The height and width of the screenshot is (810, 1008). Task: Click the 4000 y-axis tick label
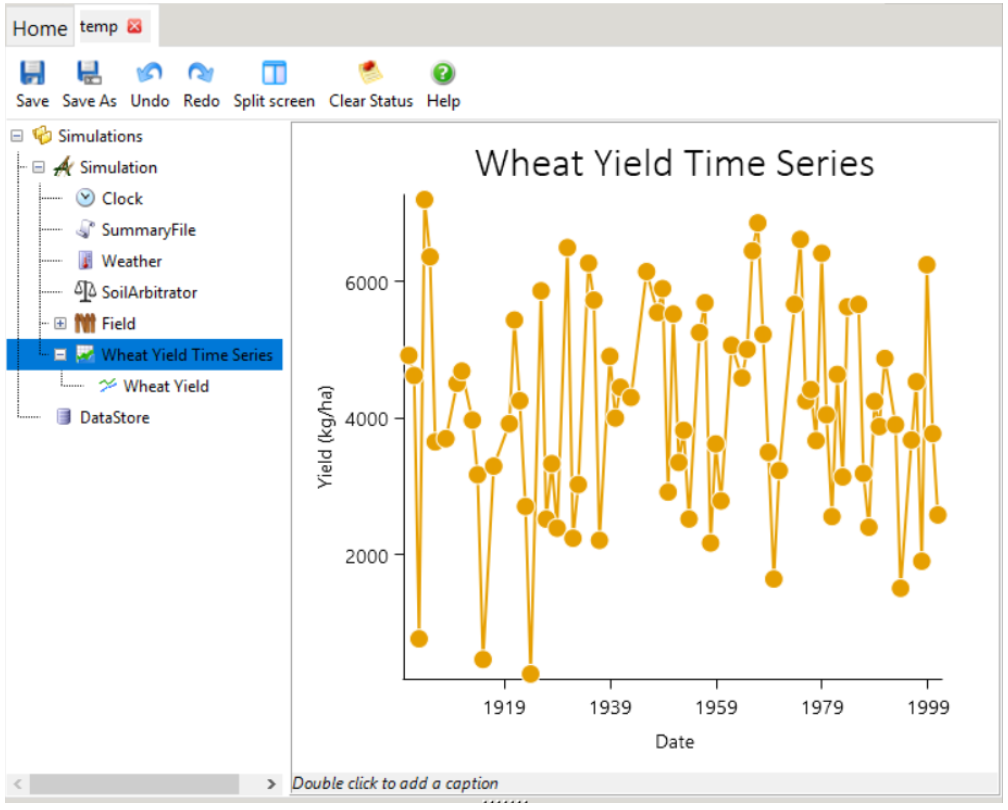[x=366, y=420]
